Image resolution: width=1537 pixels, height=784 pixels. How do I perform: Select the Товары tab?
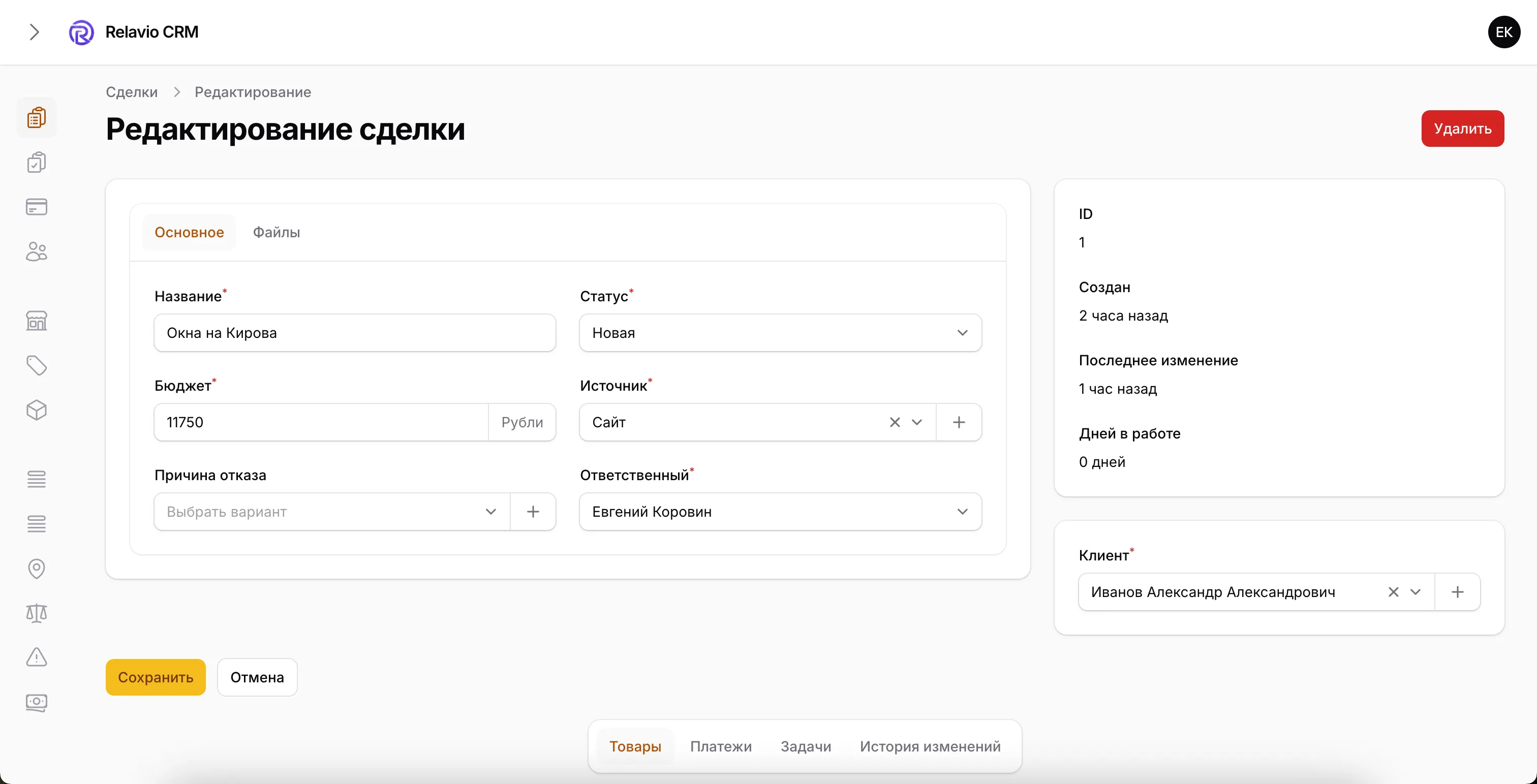(635, 746)
